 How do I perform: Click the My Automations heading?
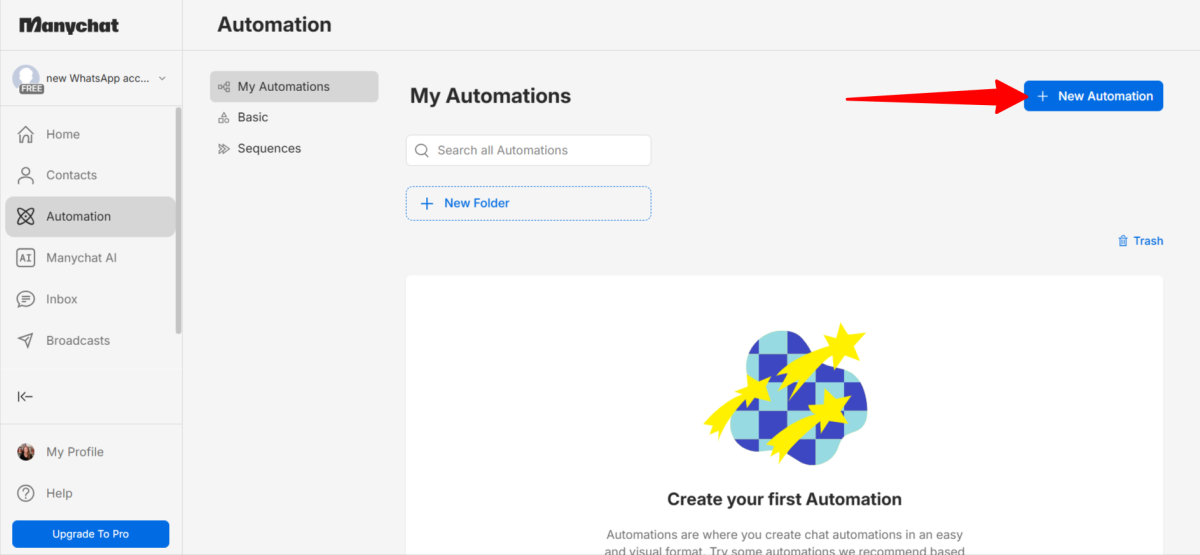(490, 96)
